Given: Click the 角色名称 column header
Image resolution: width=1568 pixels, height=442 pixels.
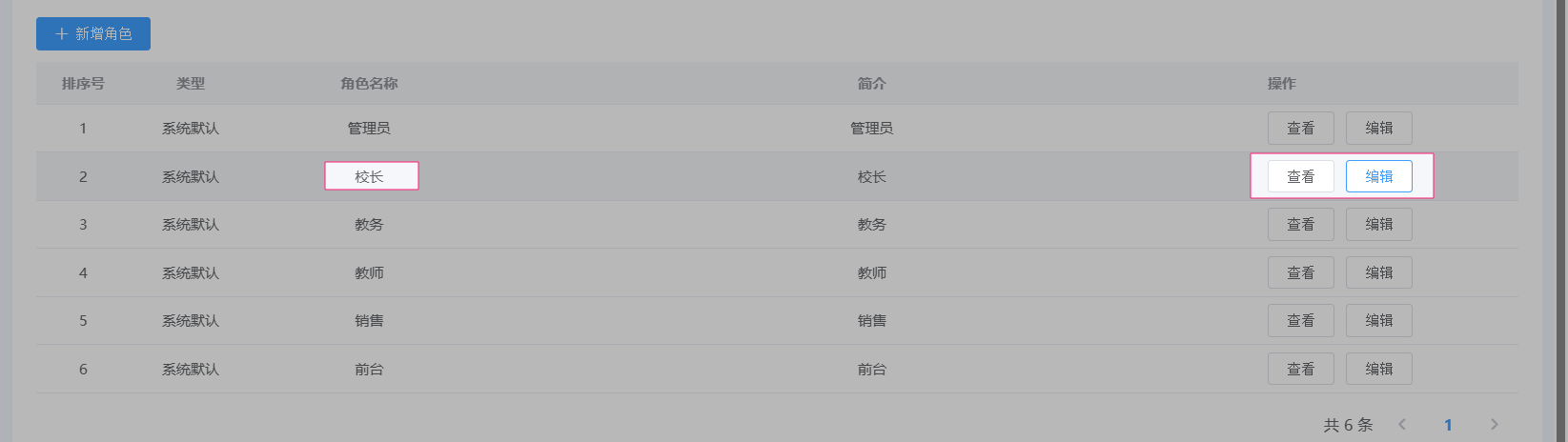Looking at the screenshot, I should [369, 84].
